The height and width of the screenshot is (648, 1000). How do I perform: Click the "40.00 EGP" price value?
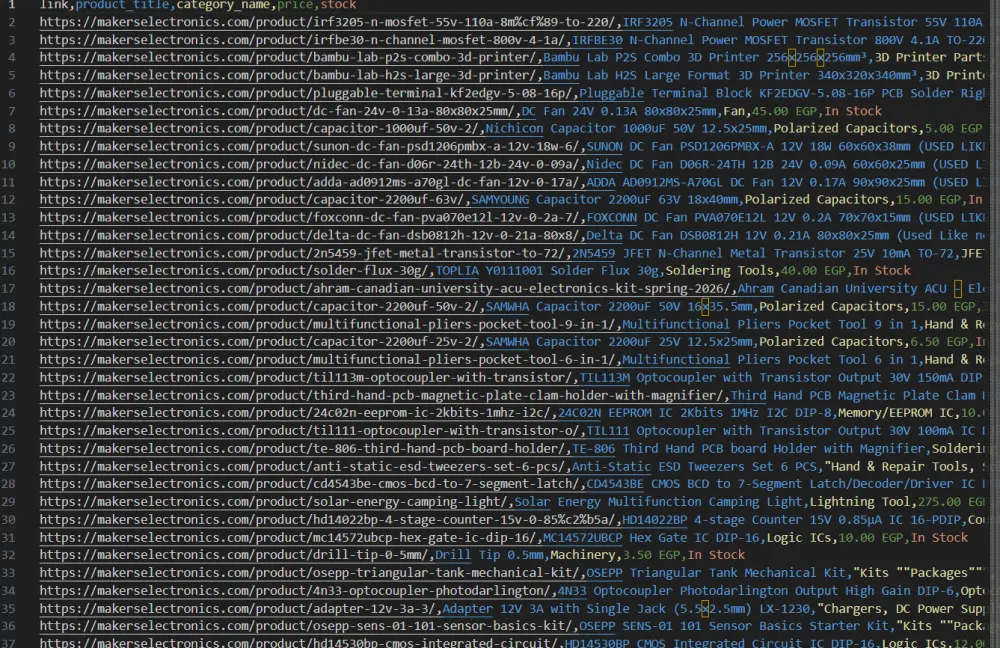coord(813,270)
